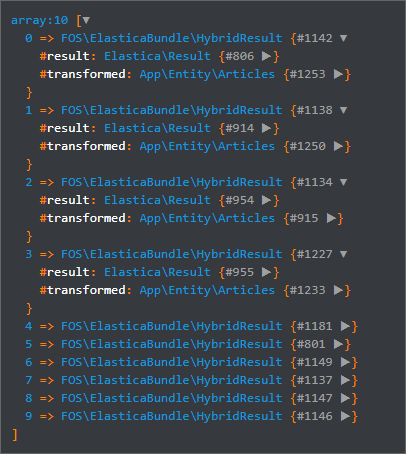406x454 pixels.
Task: Click object id #1138
Action: 315,110
